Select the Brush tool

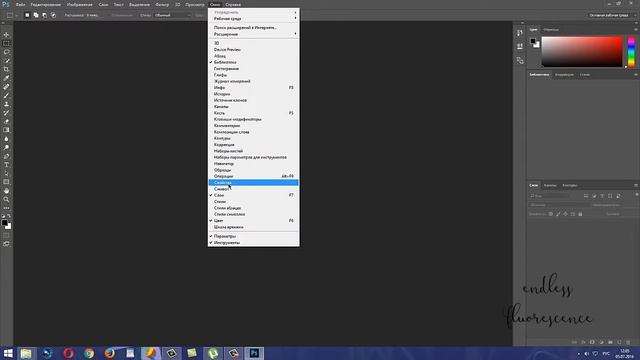click(6, 95)
